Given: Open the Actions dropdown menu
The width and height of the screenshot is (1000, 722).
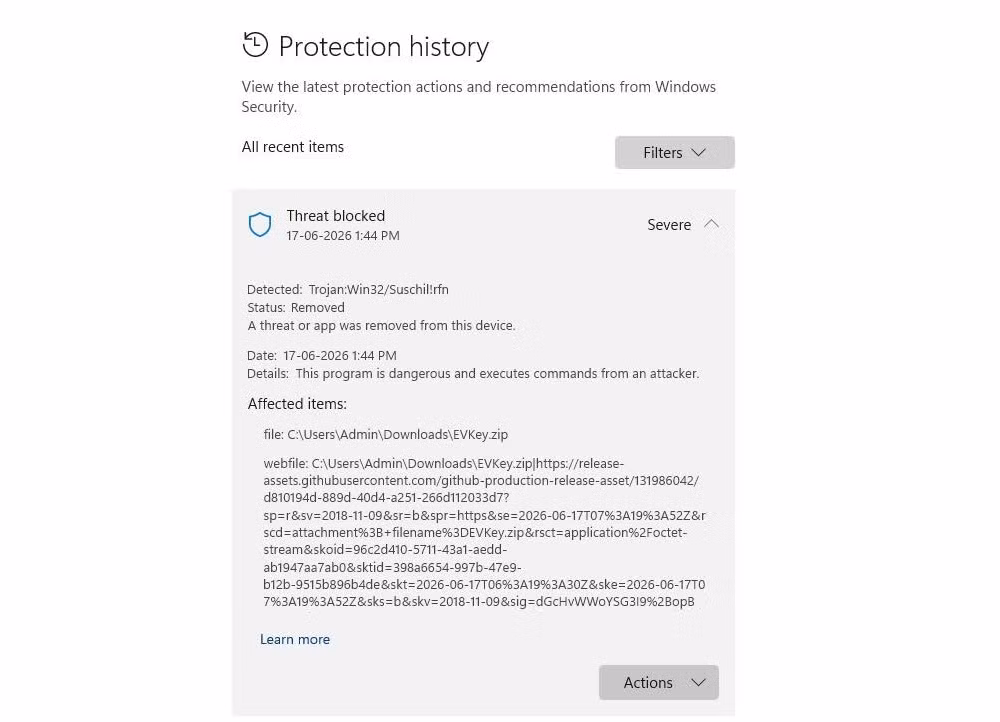Looking at the screenshot, I should pos(658,682).
